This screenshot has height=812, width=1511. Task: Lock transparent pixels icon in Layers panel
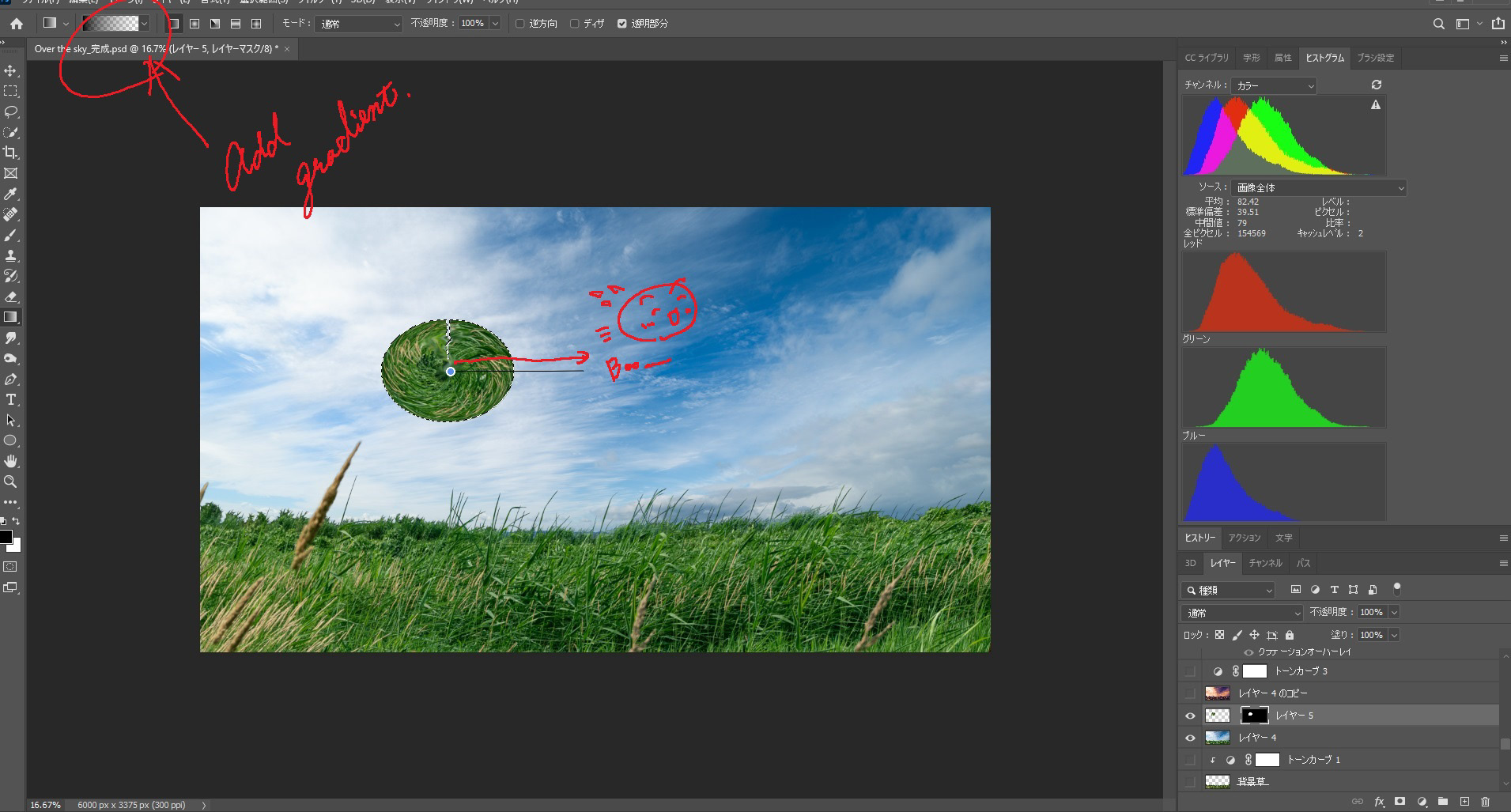click(x=1220, y=635)
